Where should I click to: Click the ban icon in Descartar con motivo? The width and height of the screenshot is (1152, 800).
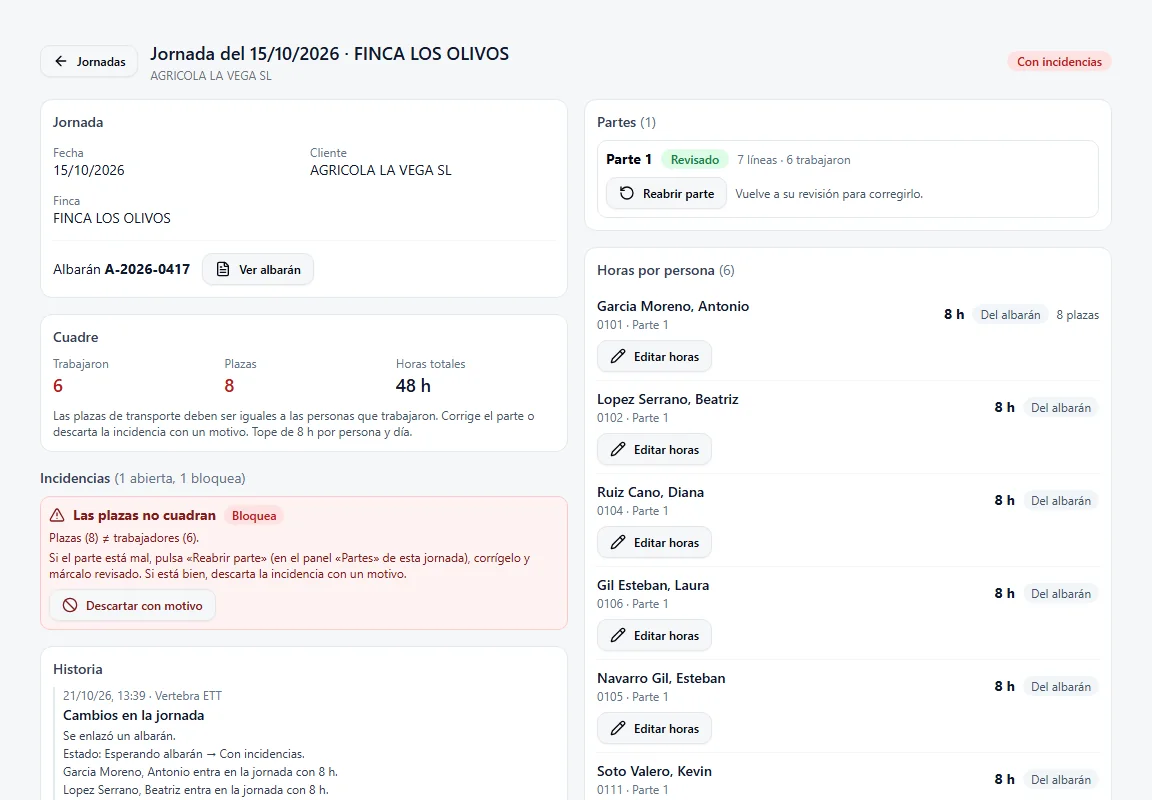tap(70, 606)
